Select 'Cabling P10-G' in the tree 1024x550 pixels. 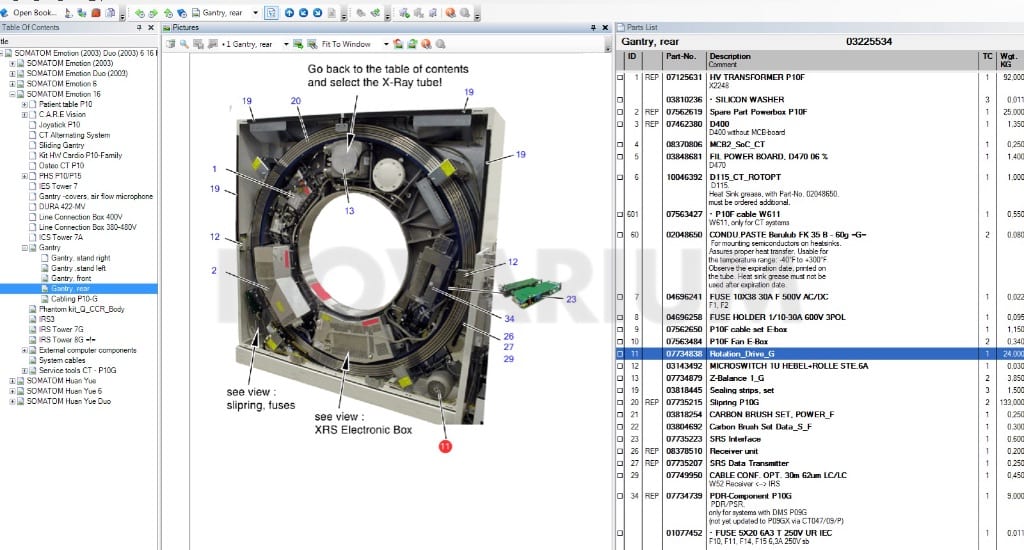[74, 299]
